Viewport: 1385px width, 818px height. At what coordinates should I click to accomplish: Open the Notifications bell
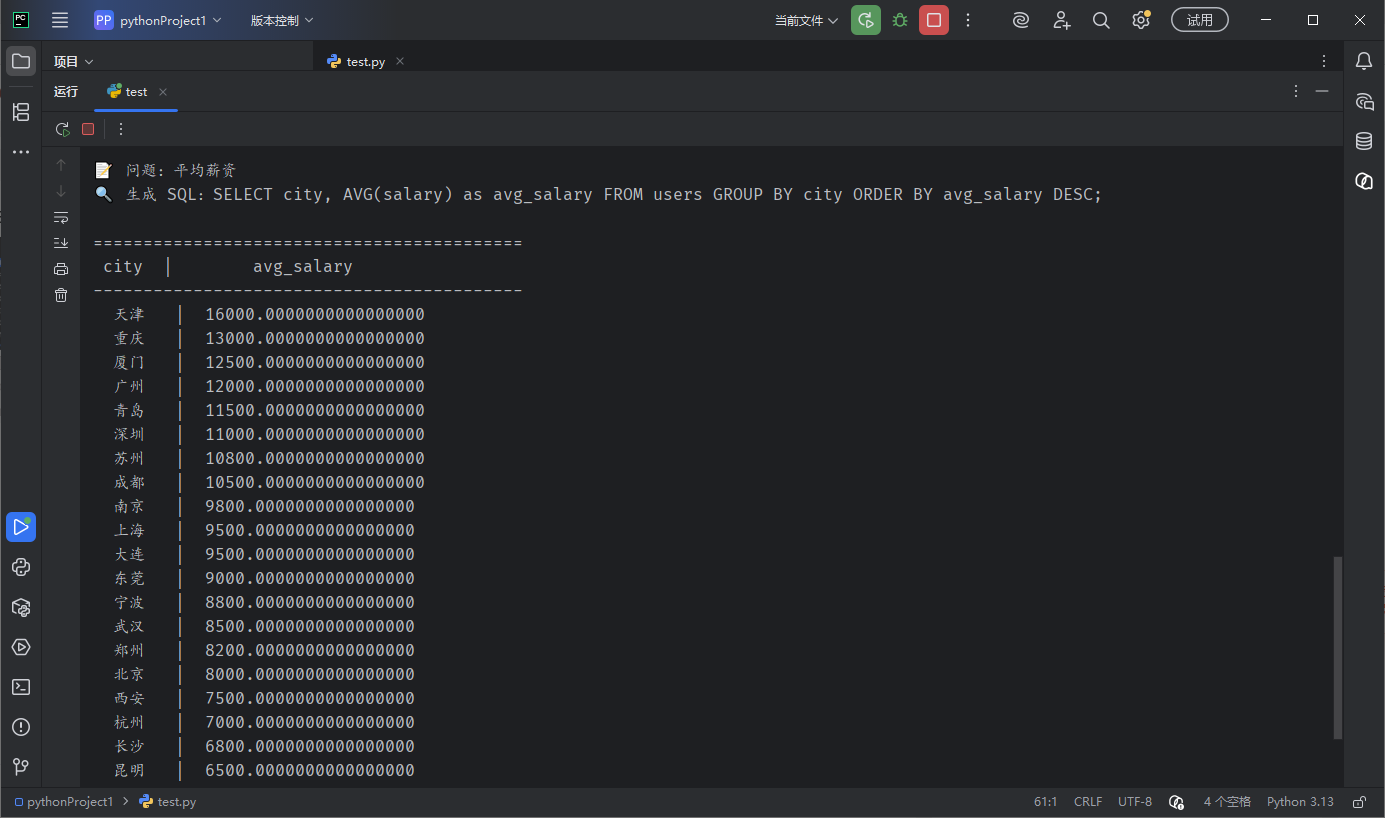click(x=1364, y=61)
